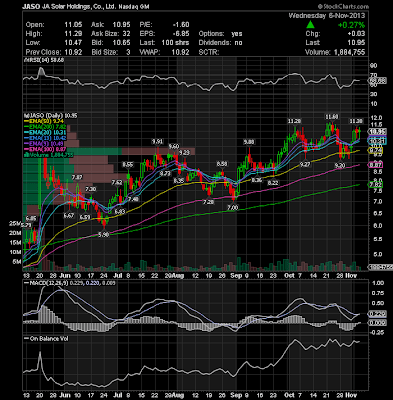Screen dimensions: 393x400
Task: Click the +0.27% percent change value
Action: (351, 25)
